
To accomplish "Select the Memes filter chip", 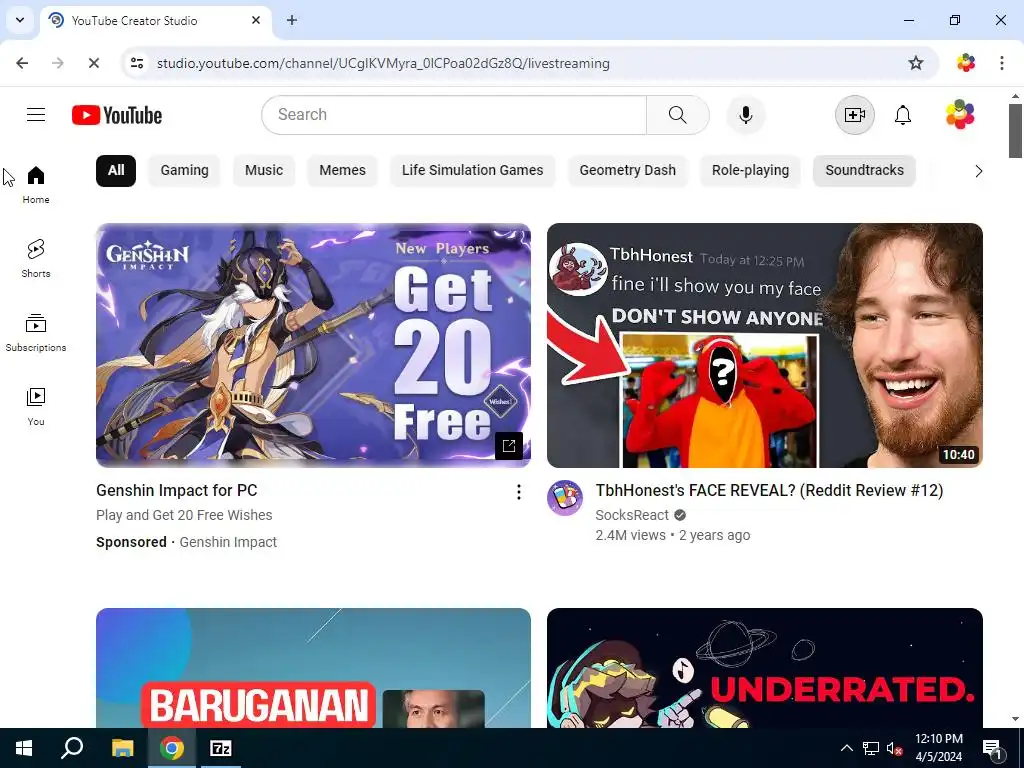I will pyautogui.click(x=342, y=170).
